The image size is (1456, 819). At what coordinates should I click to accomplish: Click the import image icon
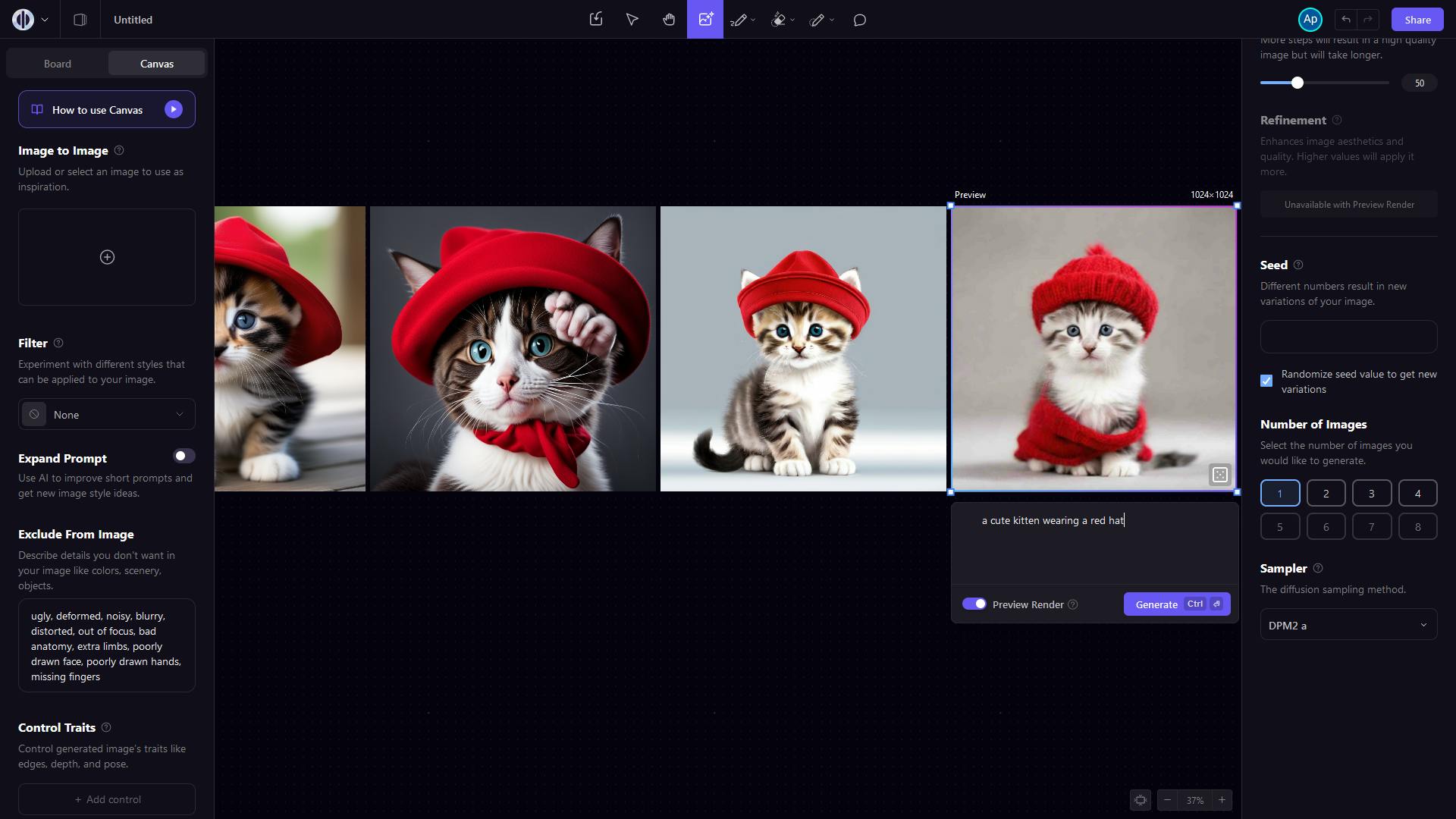click(596, 20)
